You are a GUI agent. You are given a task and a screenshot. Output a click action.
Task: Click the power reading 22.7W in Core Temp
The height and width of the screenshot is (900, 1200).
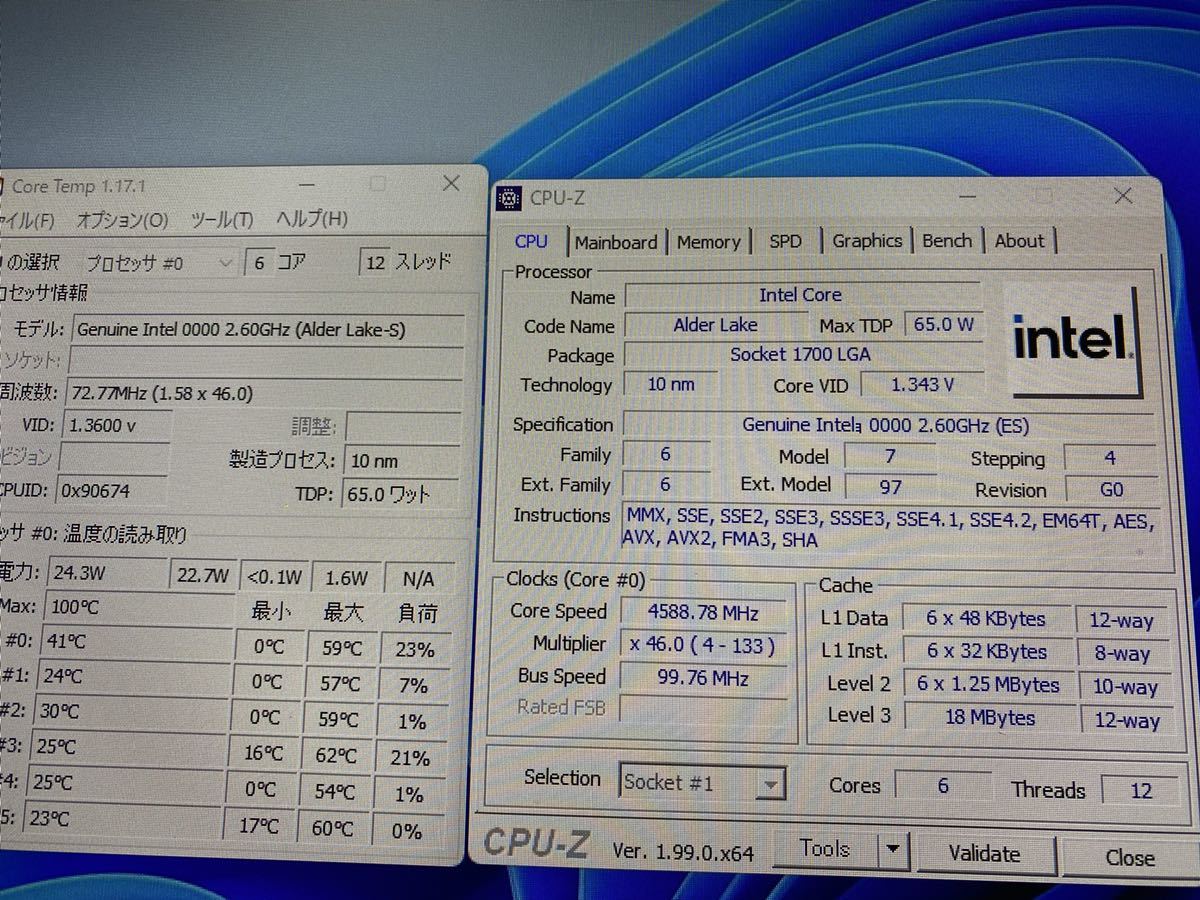coord(203,575)
